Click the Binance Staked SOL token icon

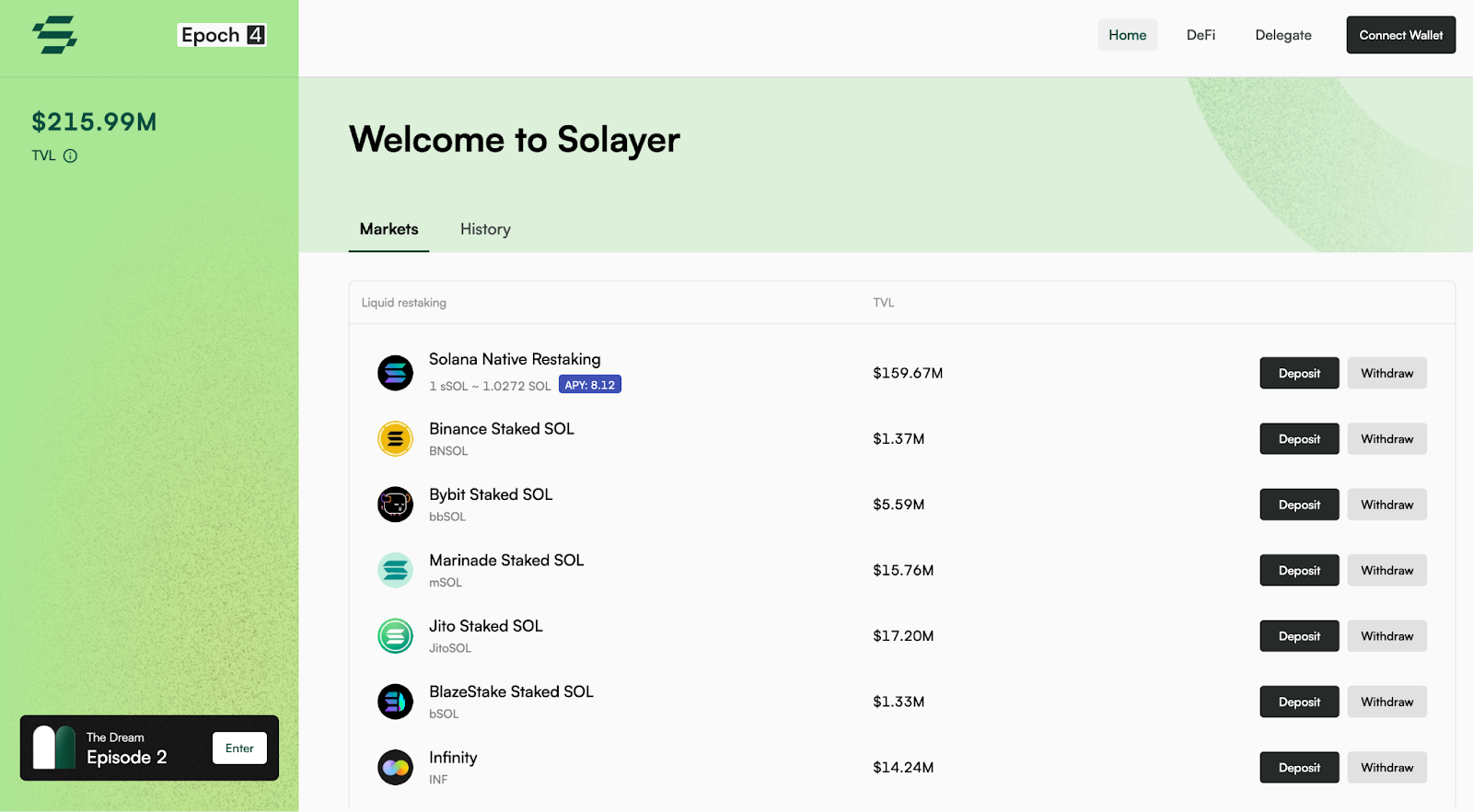395,439
